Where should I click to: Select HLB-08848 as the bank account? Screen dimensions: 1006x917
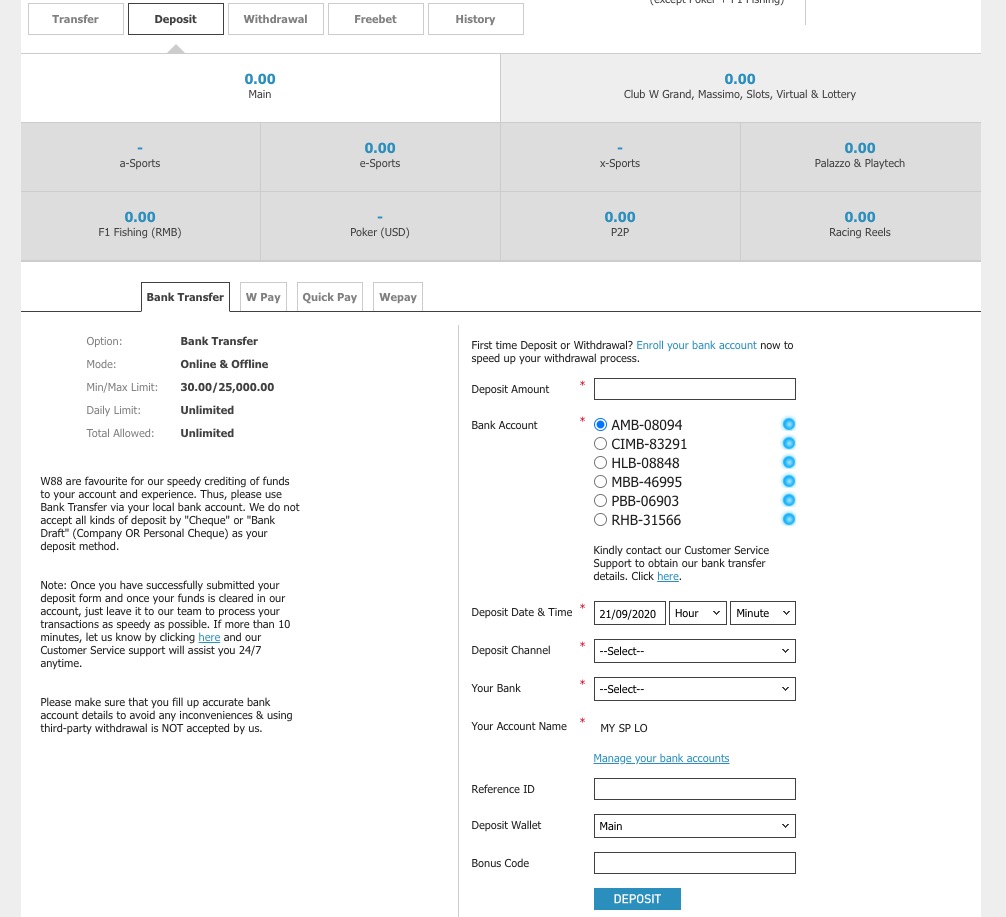coord(600,463)
